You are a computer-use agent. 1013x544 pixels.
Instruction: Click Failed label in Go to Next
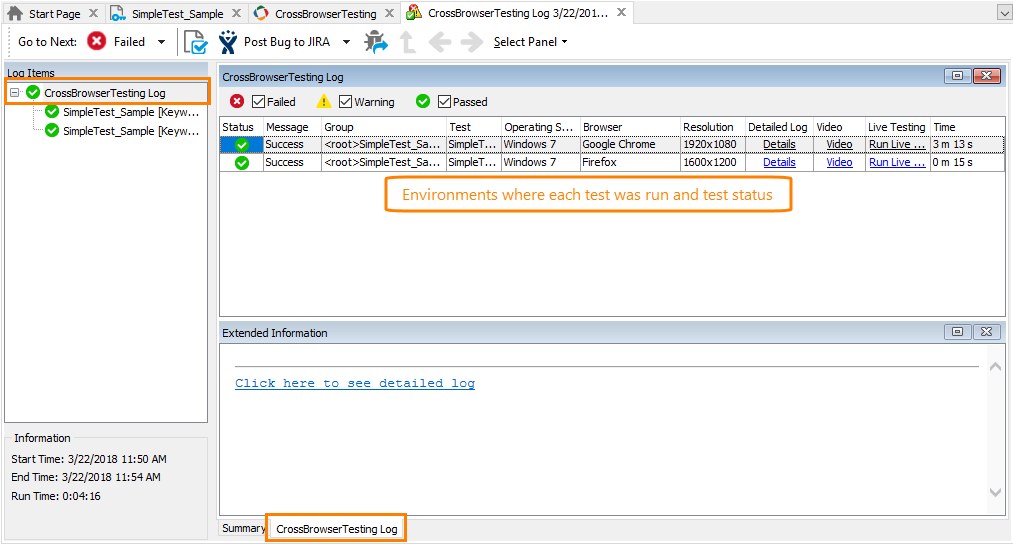[129, 42]
